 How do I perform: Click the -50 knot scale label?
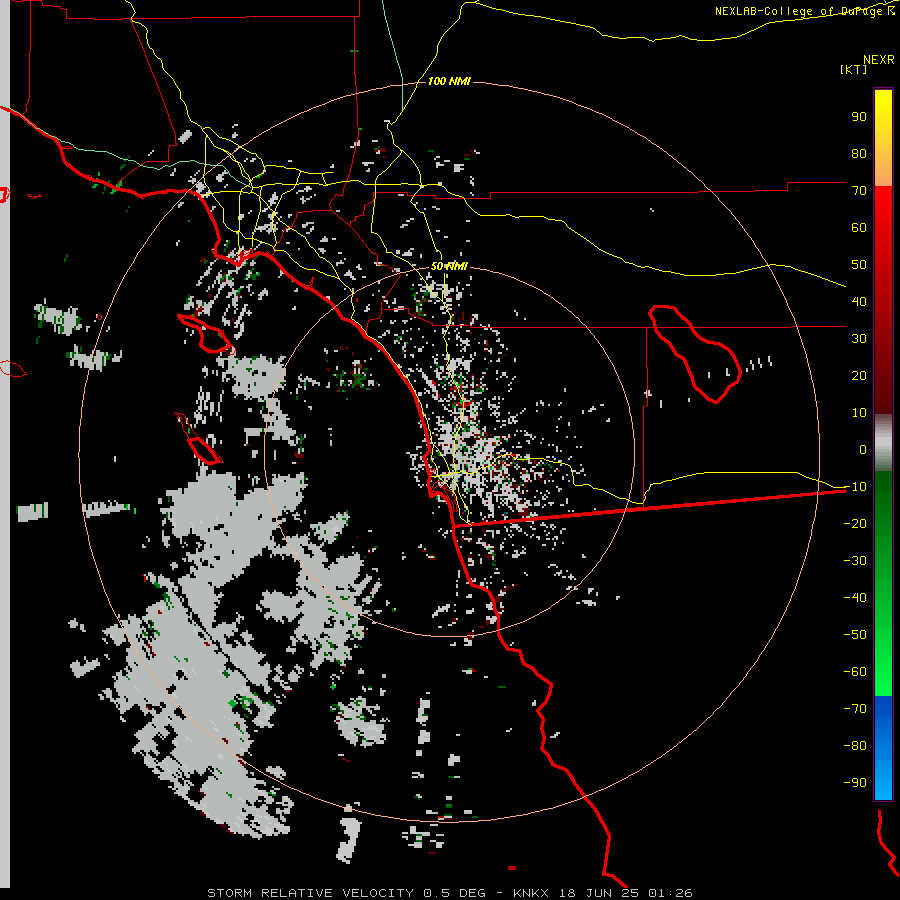[x=855, y=635]
